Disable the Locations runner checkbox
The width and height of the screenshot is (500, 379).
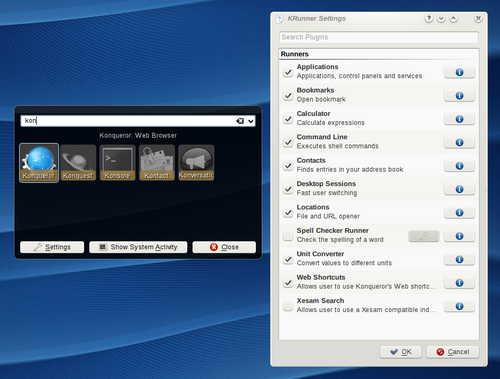[288, 212]
